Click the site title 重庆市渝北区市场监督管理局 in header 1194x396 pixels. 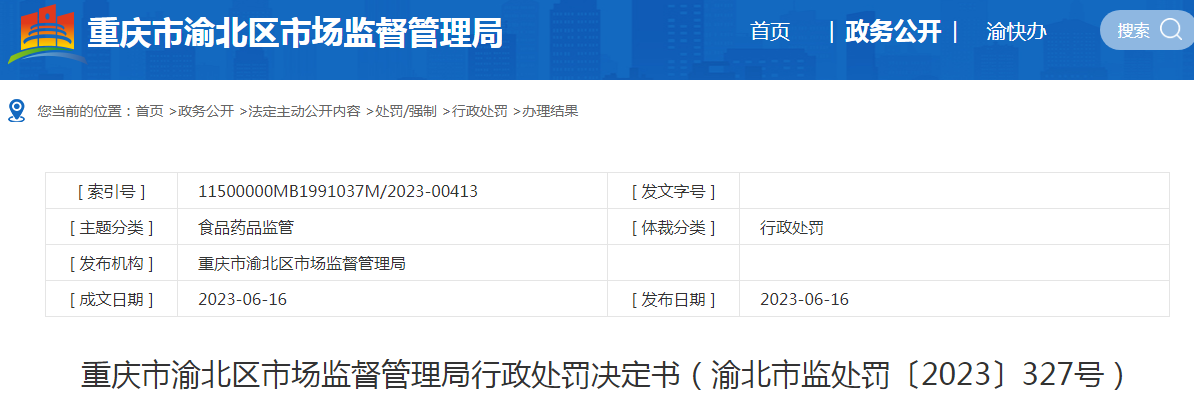(x=295, y=34)
